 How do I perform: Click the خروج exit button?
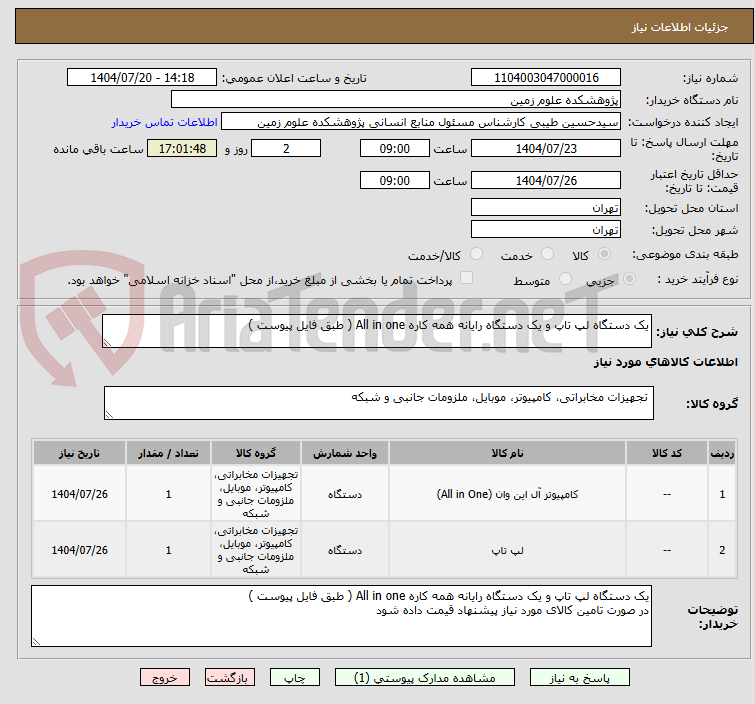pos(165,678)
